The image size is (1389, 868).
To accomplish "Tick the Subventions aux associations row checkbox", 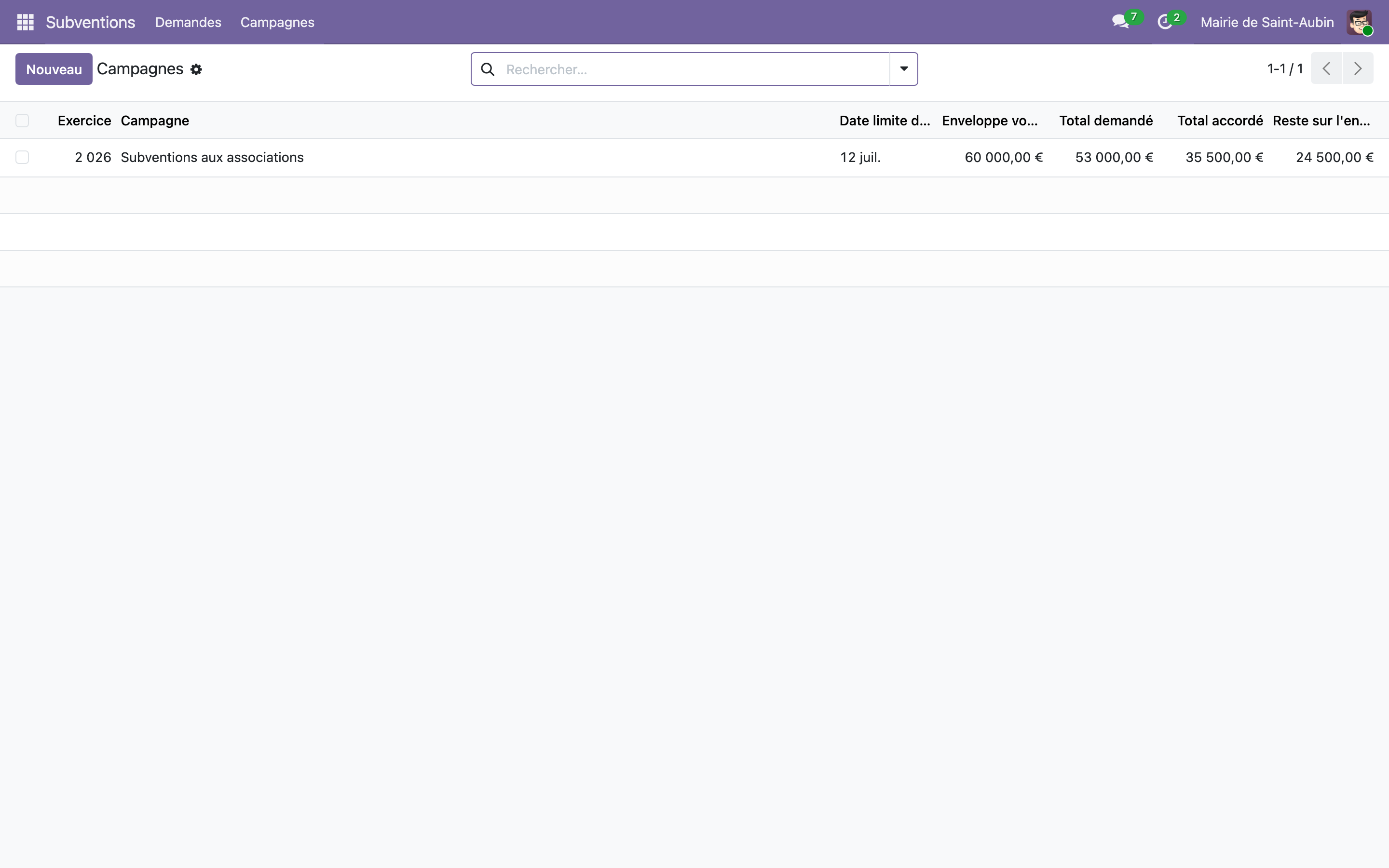I will coord(22,157).
